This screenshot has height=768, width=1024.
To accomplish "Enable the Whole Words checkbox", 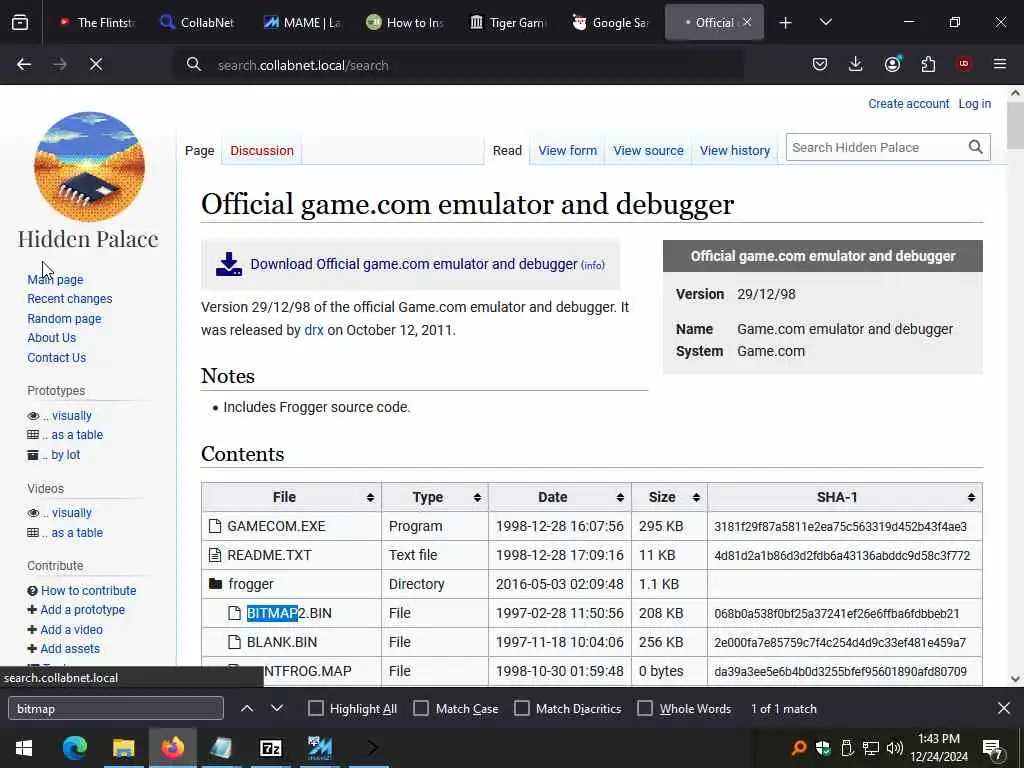I will [645, 709].
